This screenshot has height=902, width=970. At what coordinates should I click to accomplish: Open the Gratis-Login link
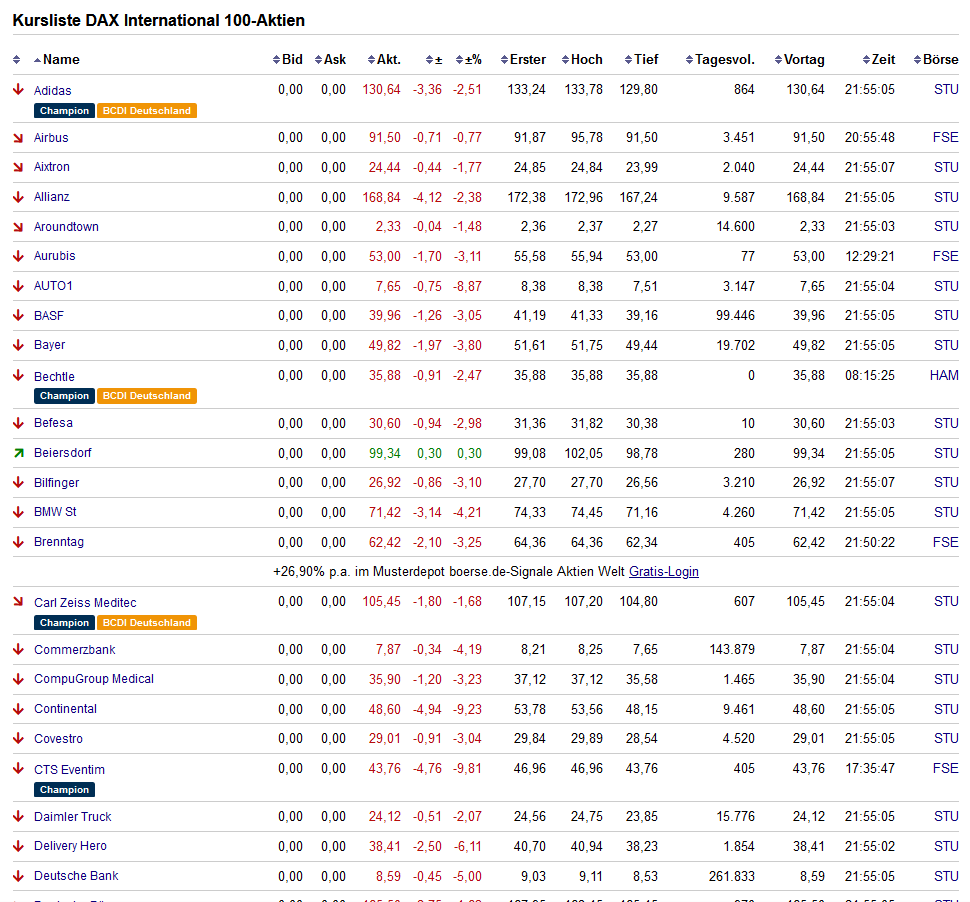point(663,572)
